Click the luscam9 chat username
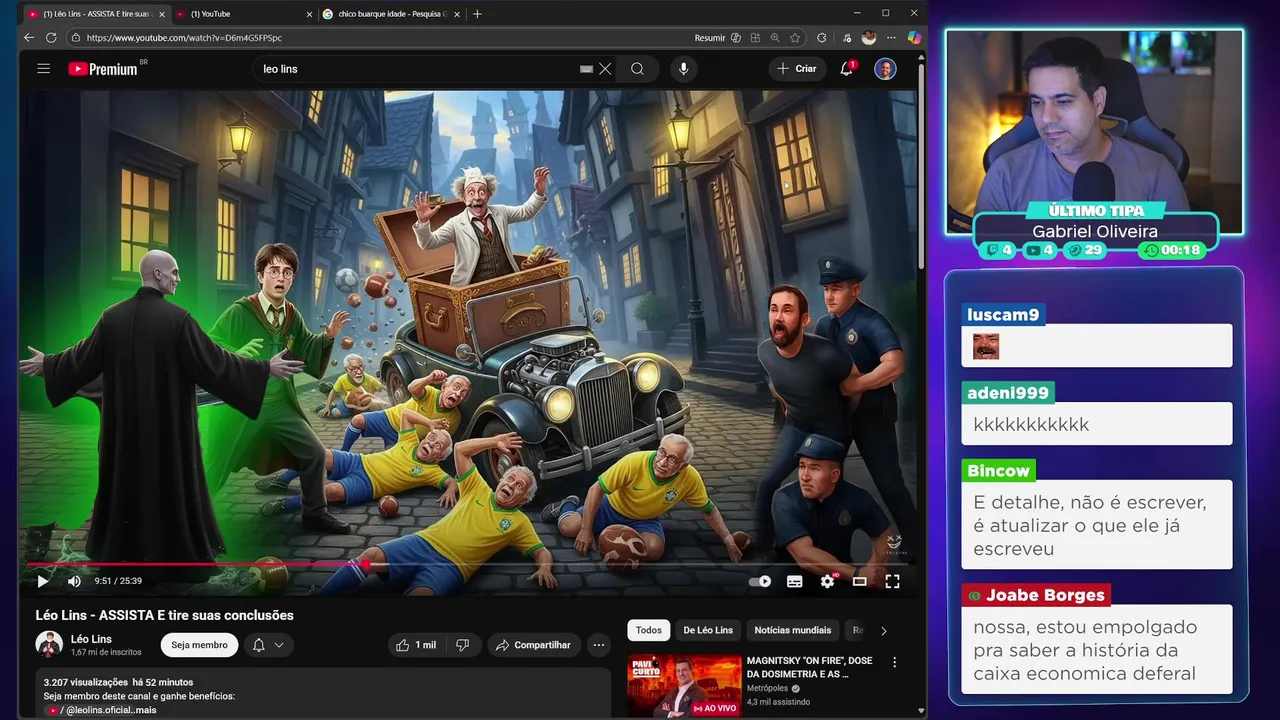This screenshot has height=720, width=1280. coord(1003,315)
